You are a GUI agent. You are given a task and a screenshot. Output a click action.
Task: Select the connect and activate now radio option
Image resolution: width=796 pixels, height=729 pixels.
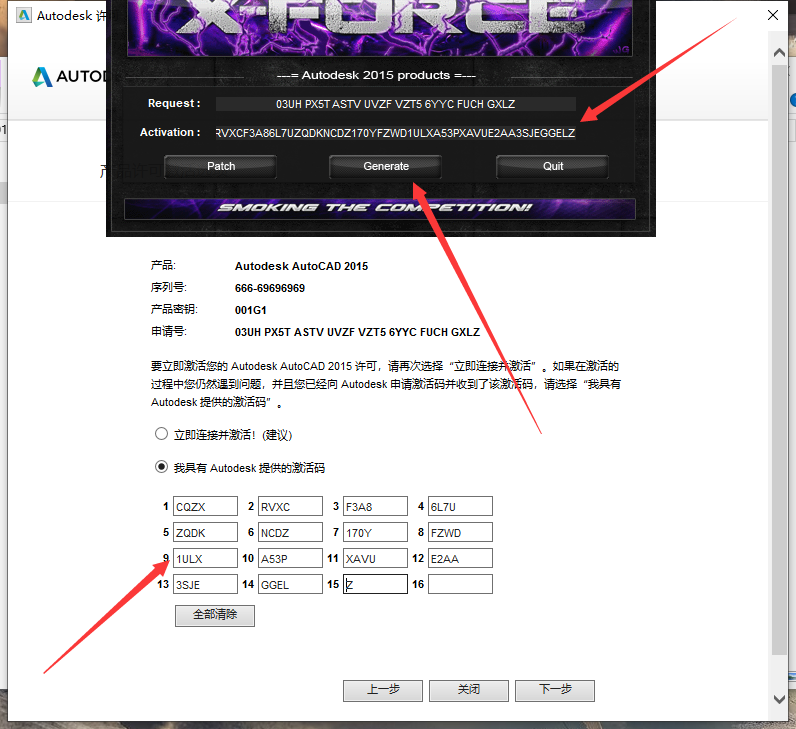161,434
